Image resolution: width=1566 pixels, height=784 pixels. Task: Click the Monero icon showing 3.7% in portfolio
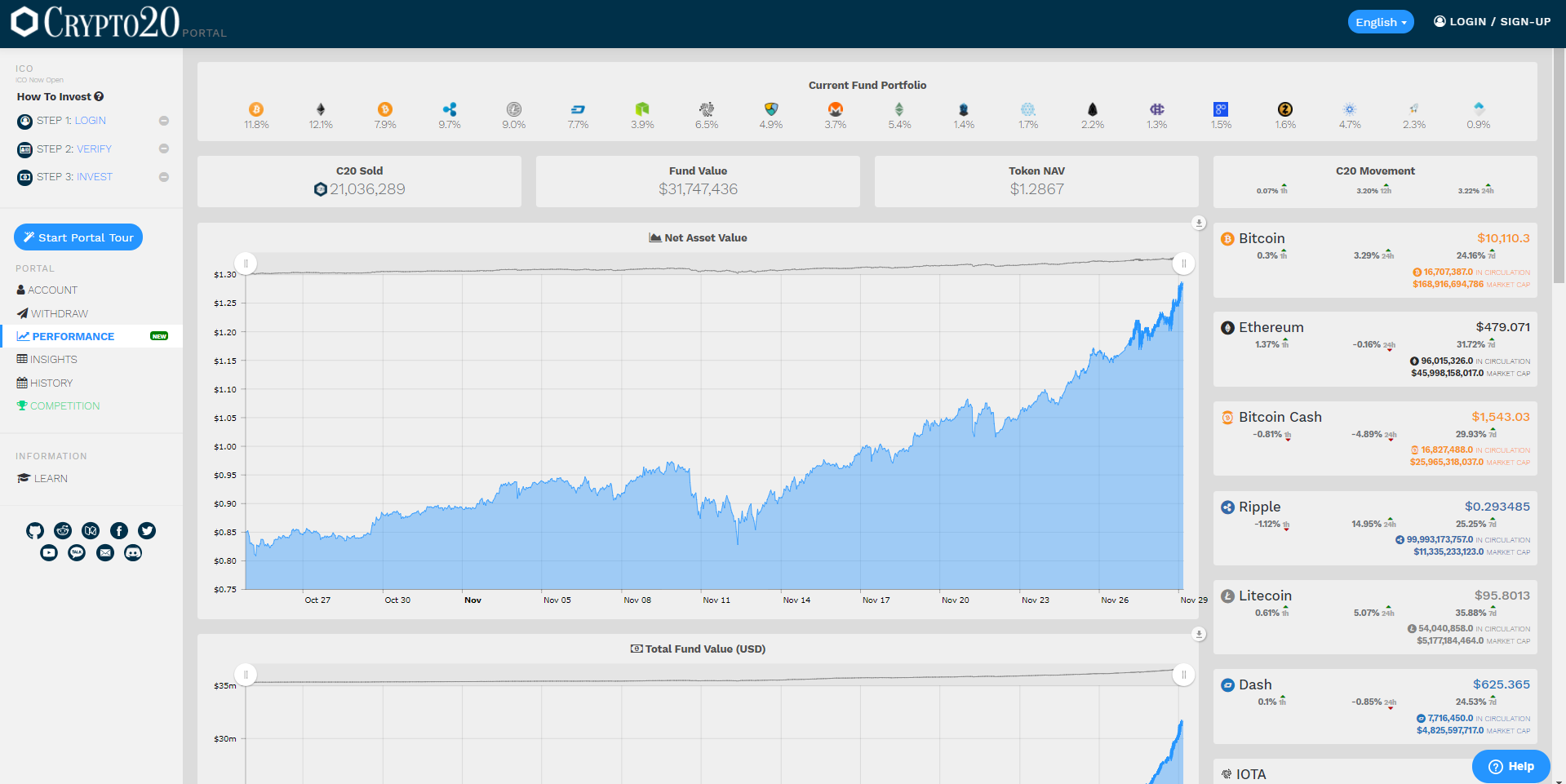(836, 109)
